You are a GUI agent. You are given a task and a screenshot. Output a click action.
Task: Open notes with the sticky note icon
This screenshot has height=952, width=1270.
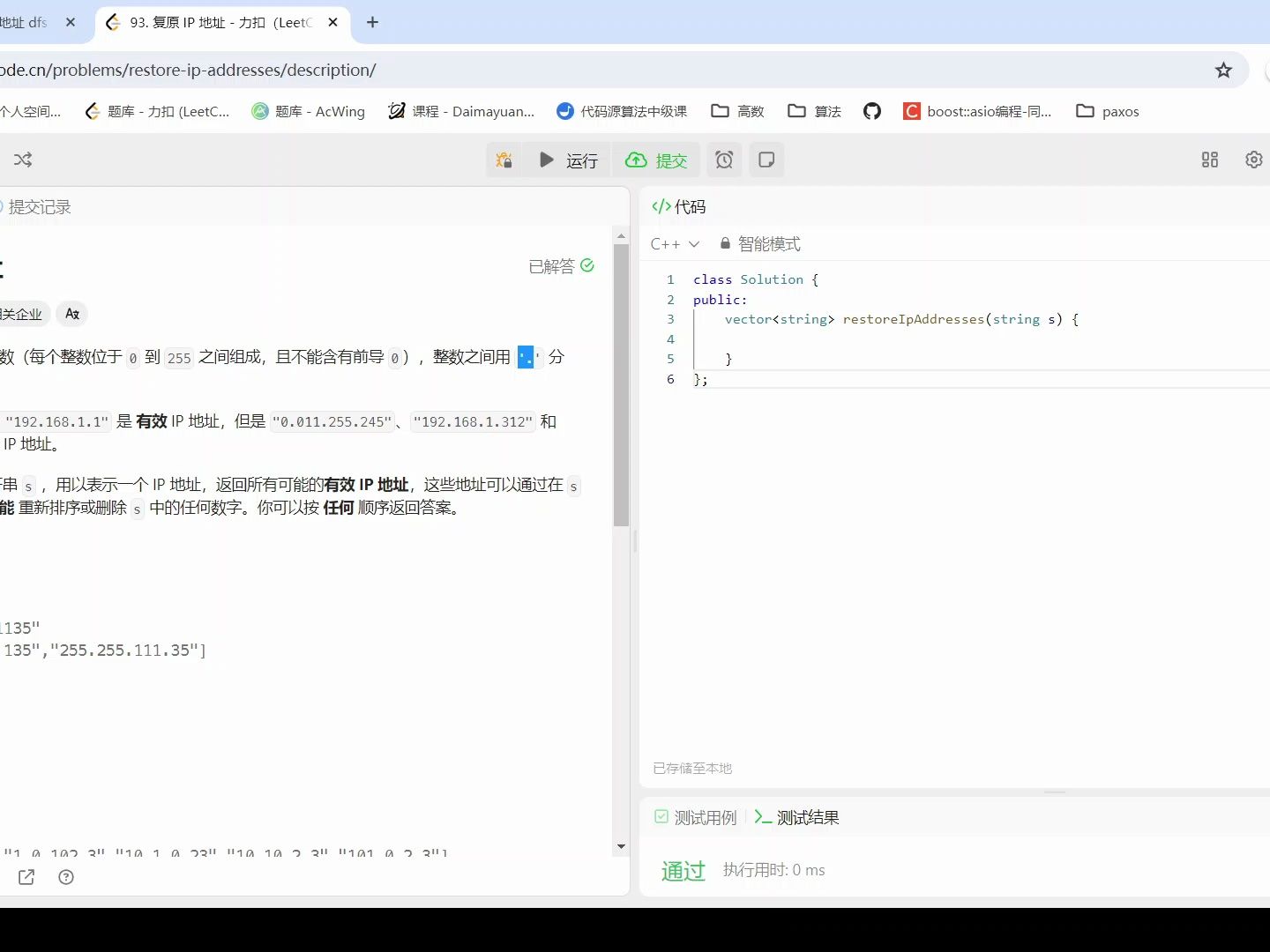766,160
